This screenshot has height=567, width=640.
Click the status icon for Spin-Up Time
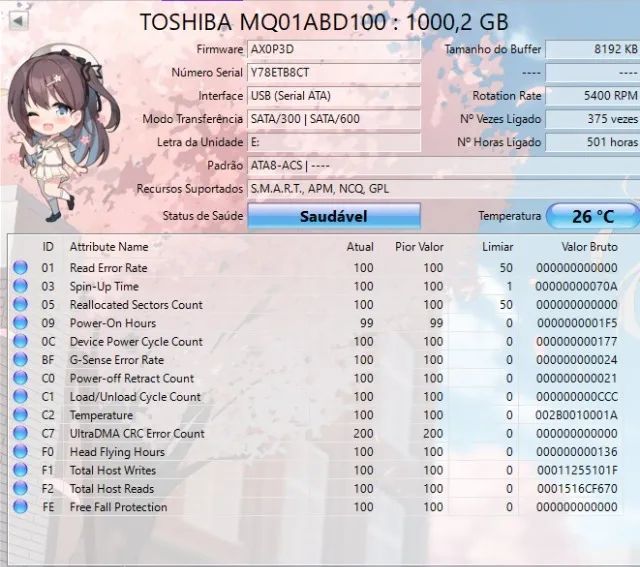pos(20,286)
